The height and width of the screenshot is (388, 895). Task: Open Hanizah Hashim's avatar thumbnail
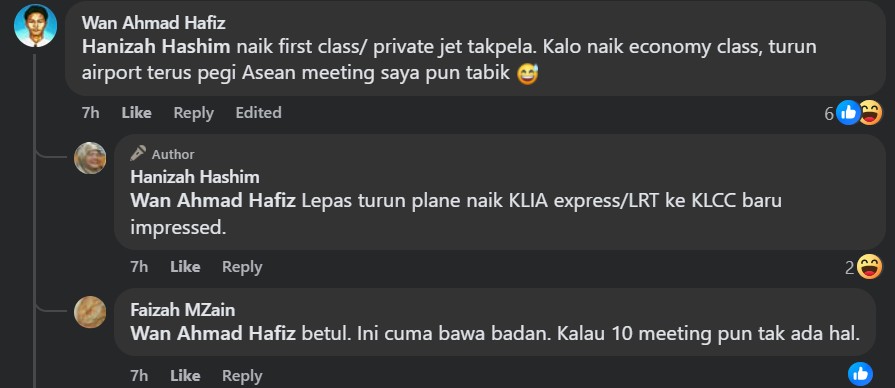(90, 158)
